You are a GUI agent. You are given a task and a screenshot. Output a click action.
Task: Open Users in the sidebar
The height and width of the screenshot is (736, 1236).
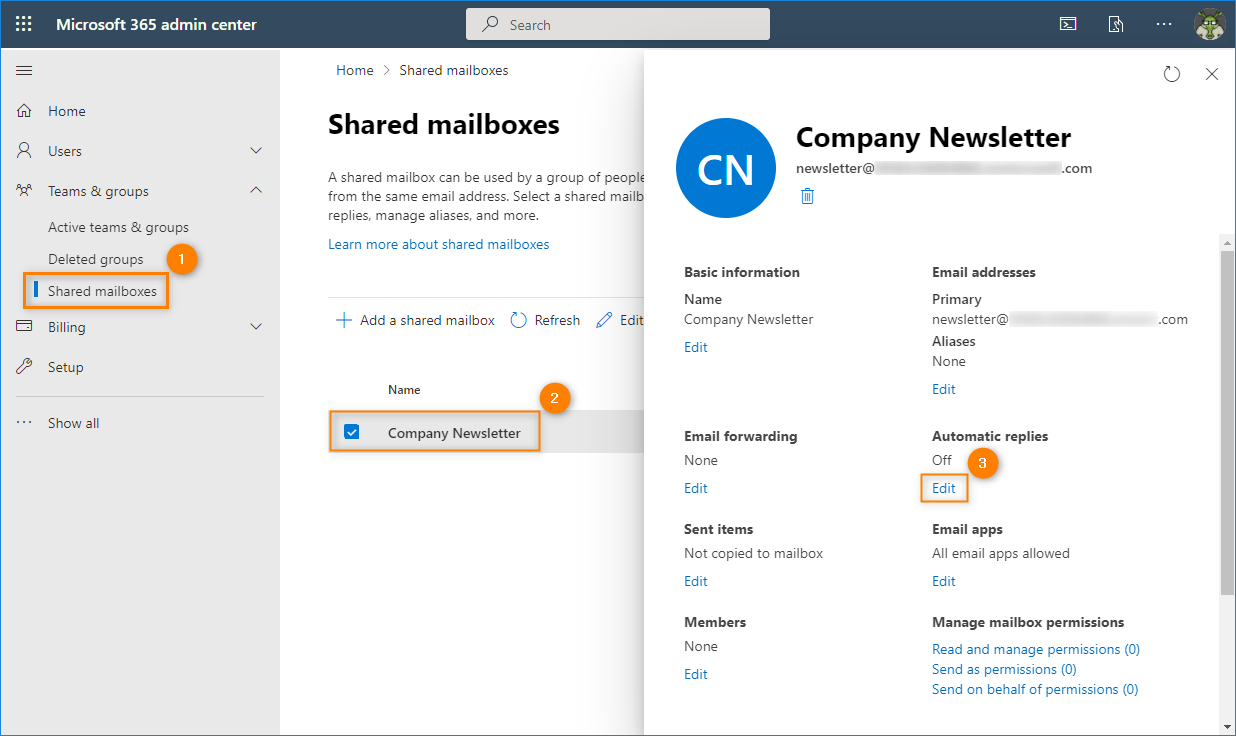(65, 151)
